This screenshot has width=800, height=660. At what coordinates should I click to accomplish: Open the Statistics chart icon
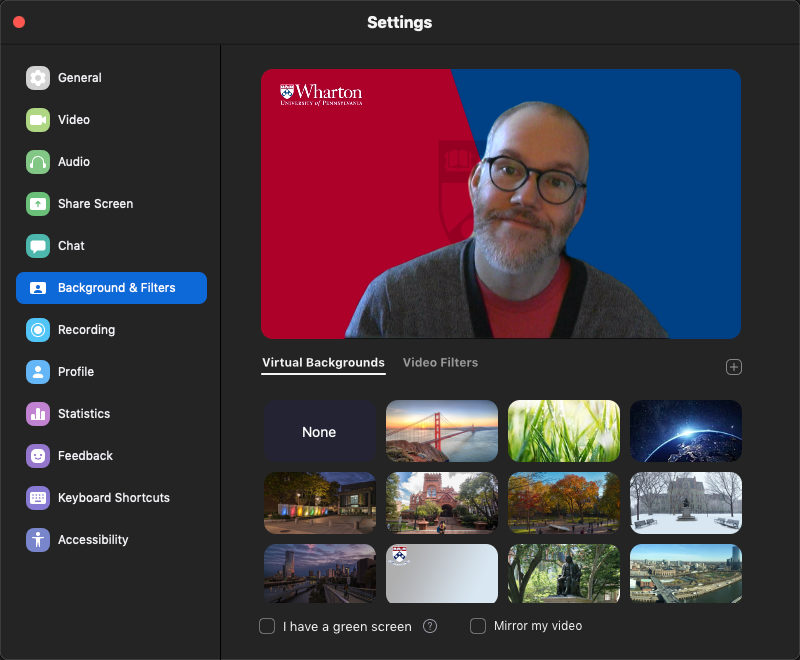point(38,414)
